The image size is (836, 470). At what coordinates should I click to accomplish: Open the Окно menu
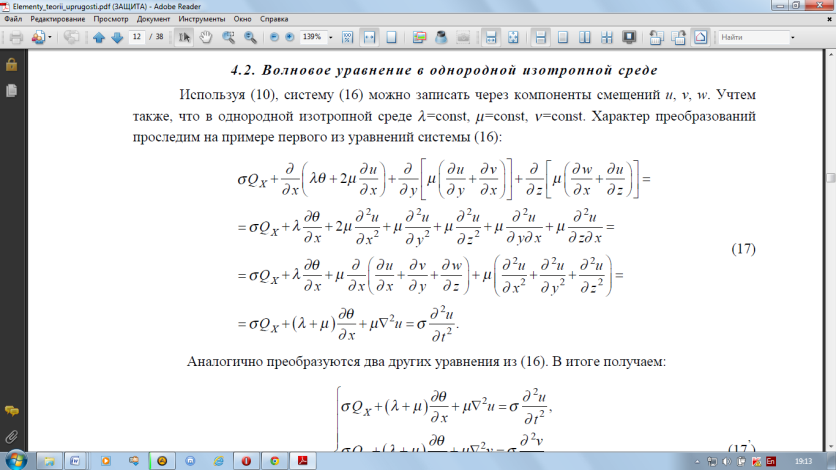click(242, 19)
